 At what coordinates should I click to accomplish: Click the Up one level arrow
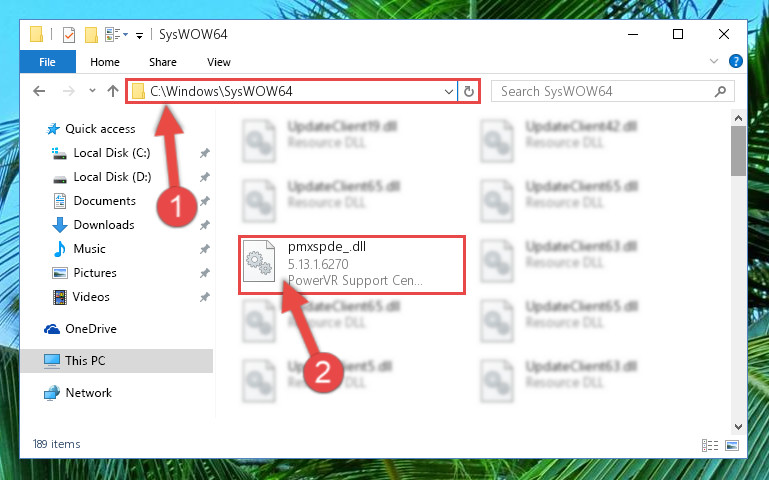tap(113, 91)
